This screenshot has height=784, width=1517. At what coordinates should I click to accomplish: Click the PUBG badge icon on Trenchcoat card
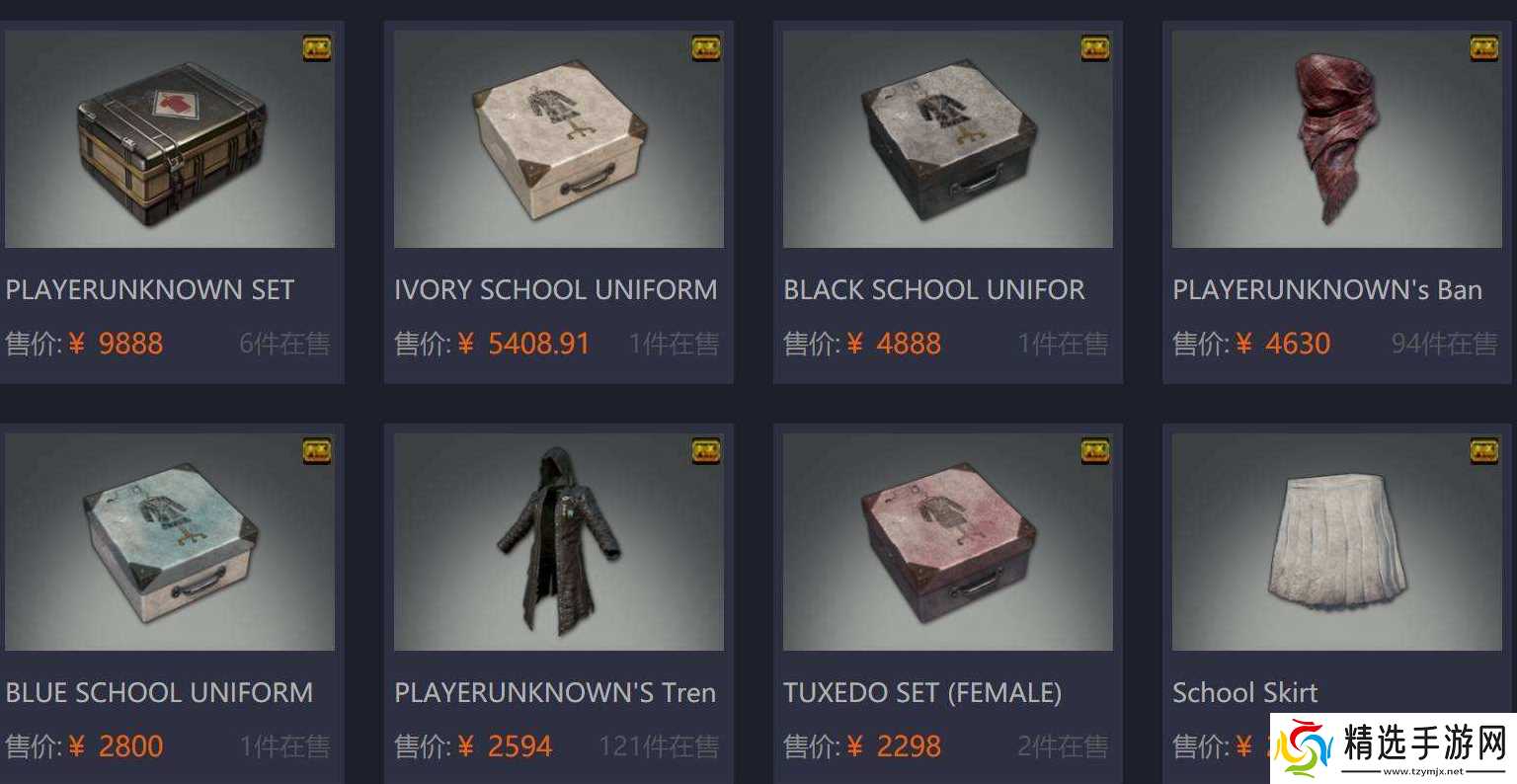(x=705, y=450)
